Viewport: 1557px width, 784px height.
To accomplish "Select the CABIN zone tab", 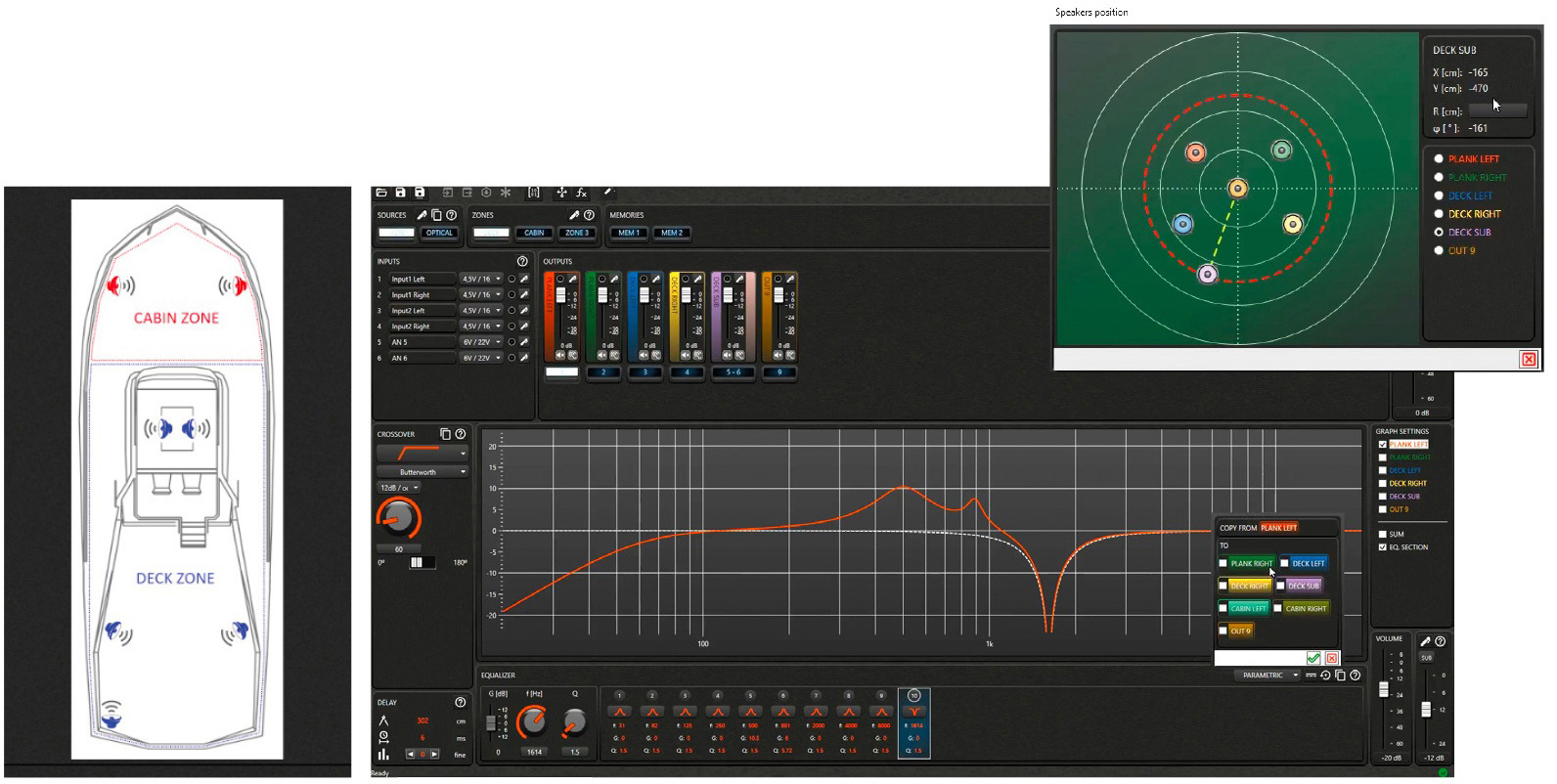I will click(534, 233).
